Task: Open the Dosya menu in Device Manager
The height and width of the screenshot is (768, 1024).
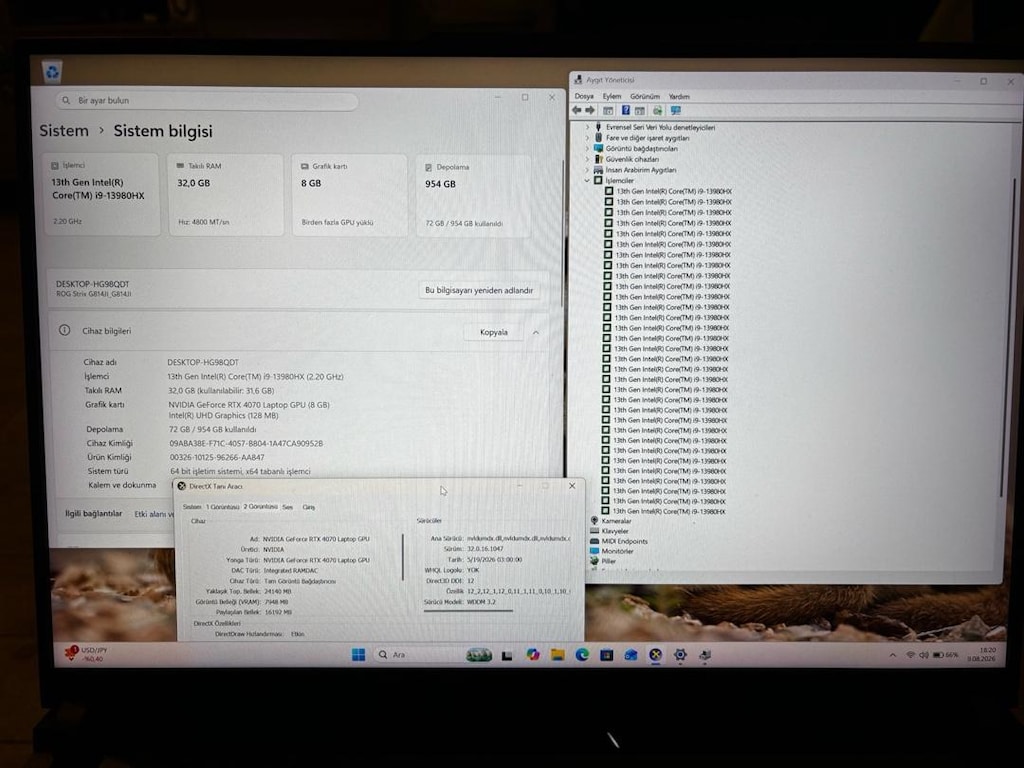Action: (584, 96)
